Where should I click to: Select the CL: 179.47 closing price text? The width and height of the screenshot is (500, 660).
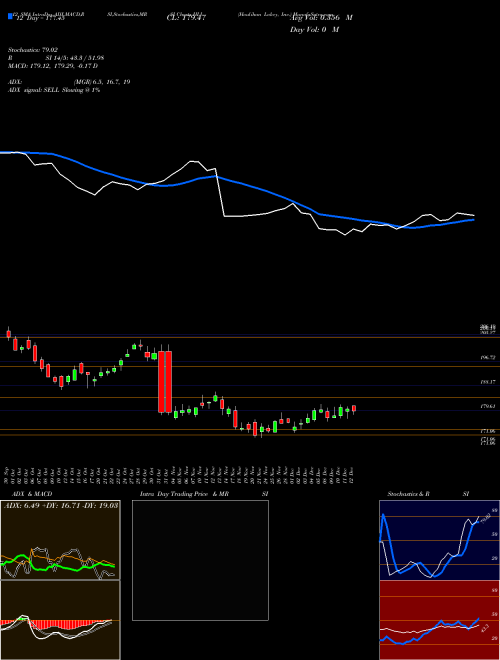coord(186,18)
